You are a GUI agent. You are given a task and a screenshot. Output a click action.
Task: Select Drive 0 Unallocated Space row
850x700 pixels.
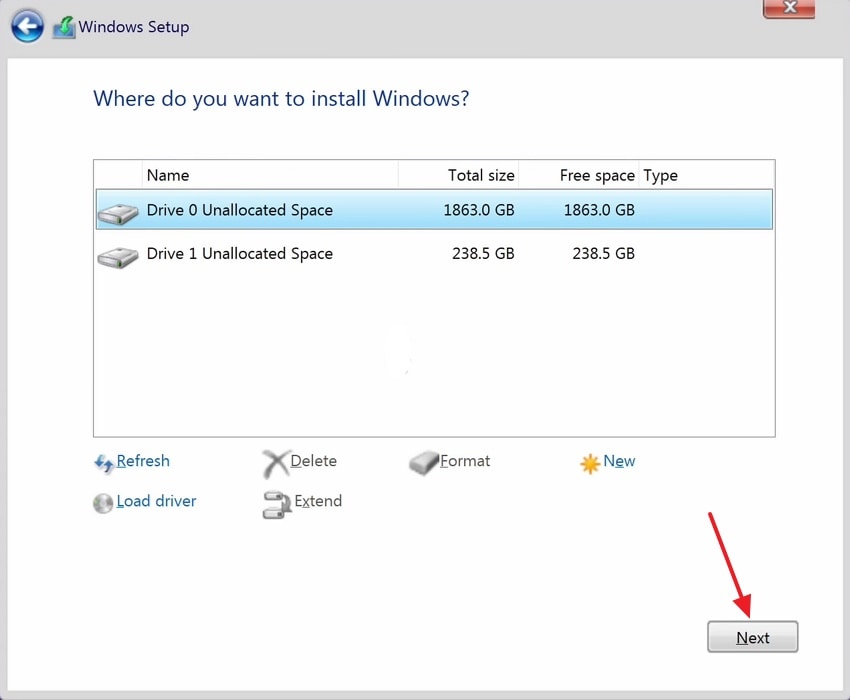click(x=400, y=210)
